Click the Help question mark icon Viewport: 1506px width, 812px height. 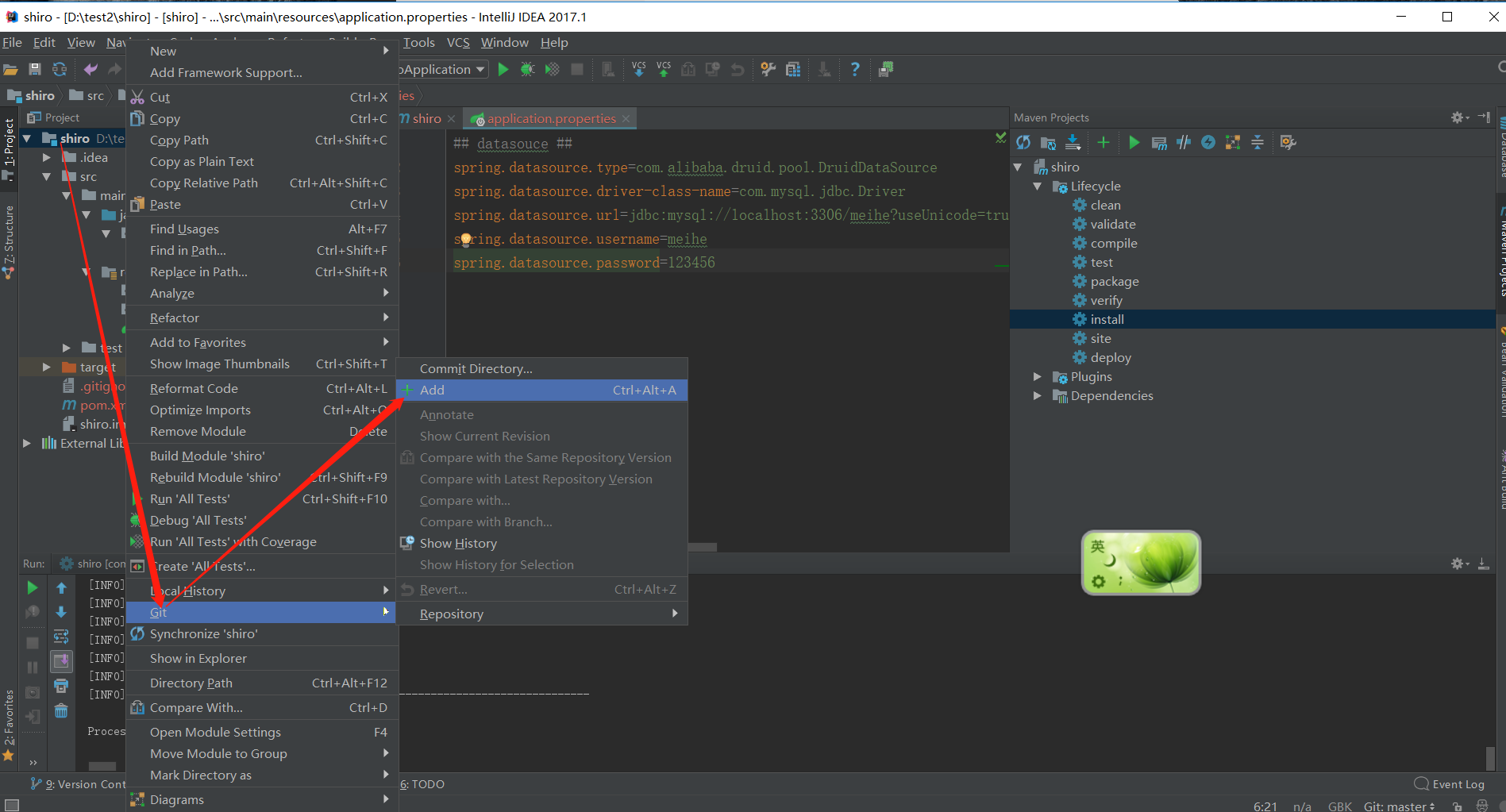(x=855, y=70)
